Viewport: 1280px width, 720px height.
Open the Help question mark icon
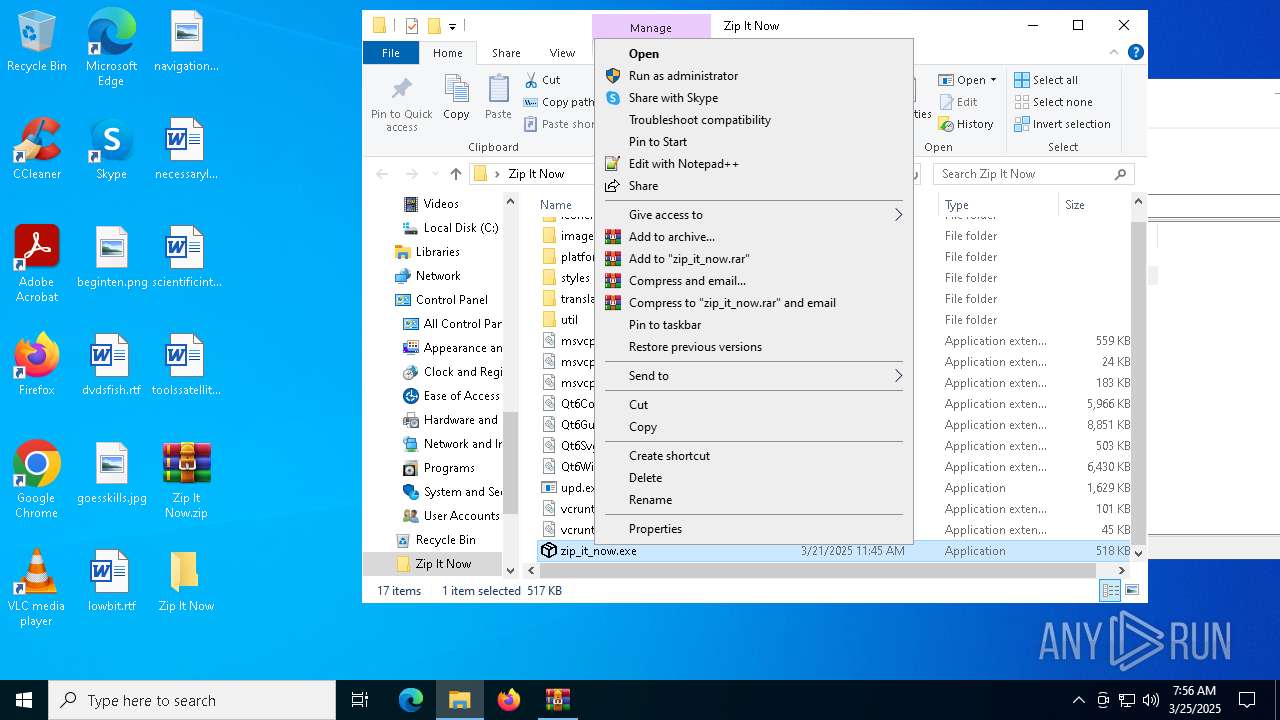click(x=1135, y=52)
